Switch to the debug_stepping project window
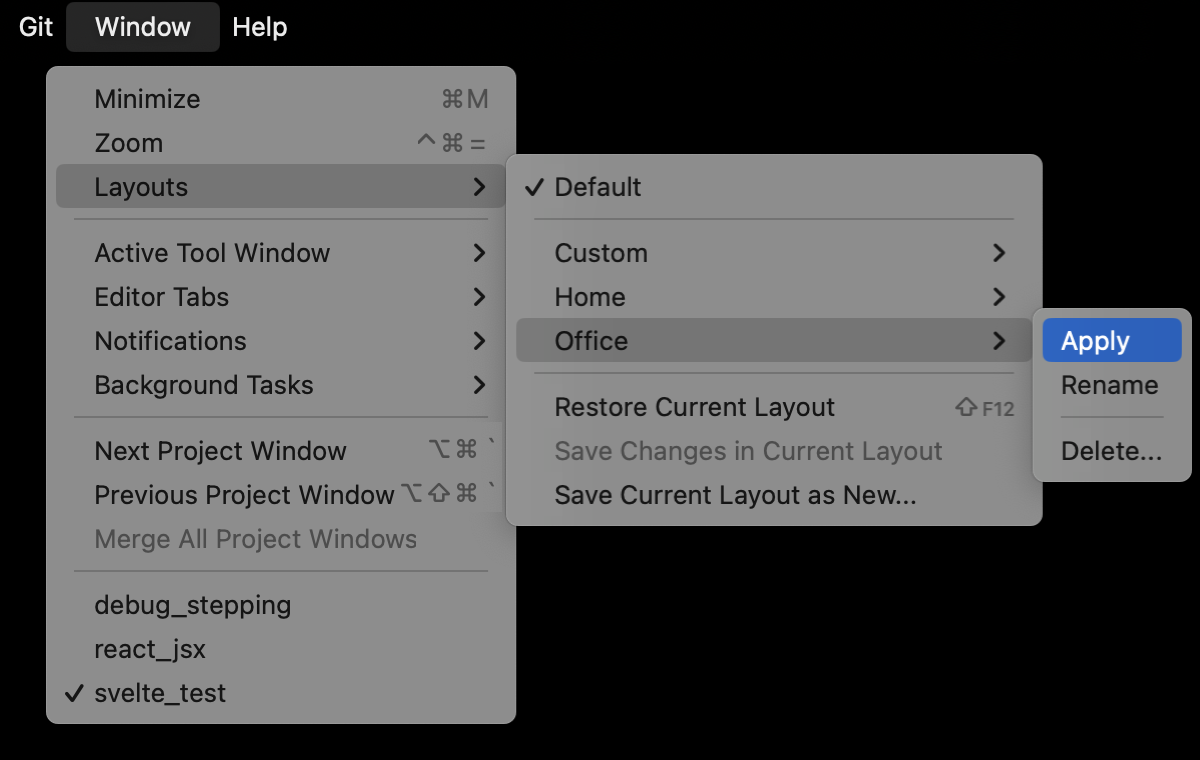Image resolution: width=1200 pixels, height=760 pixels. click(x=192, y=605)
